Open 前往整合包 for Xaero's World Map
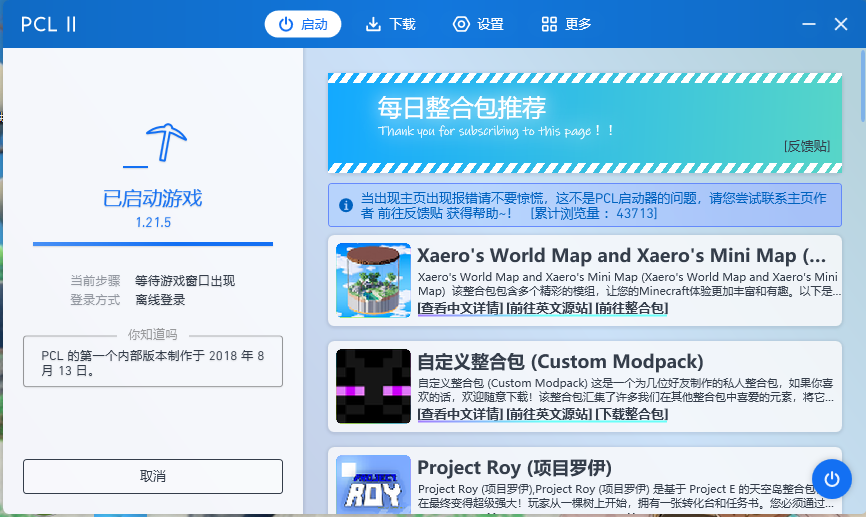Viewport: 866px width, 517px height. coord(631,308)
